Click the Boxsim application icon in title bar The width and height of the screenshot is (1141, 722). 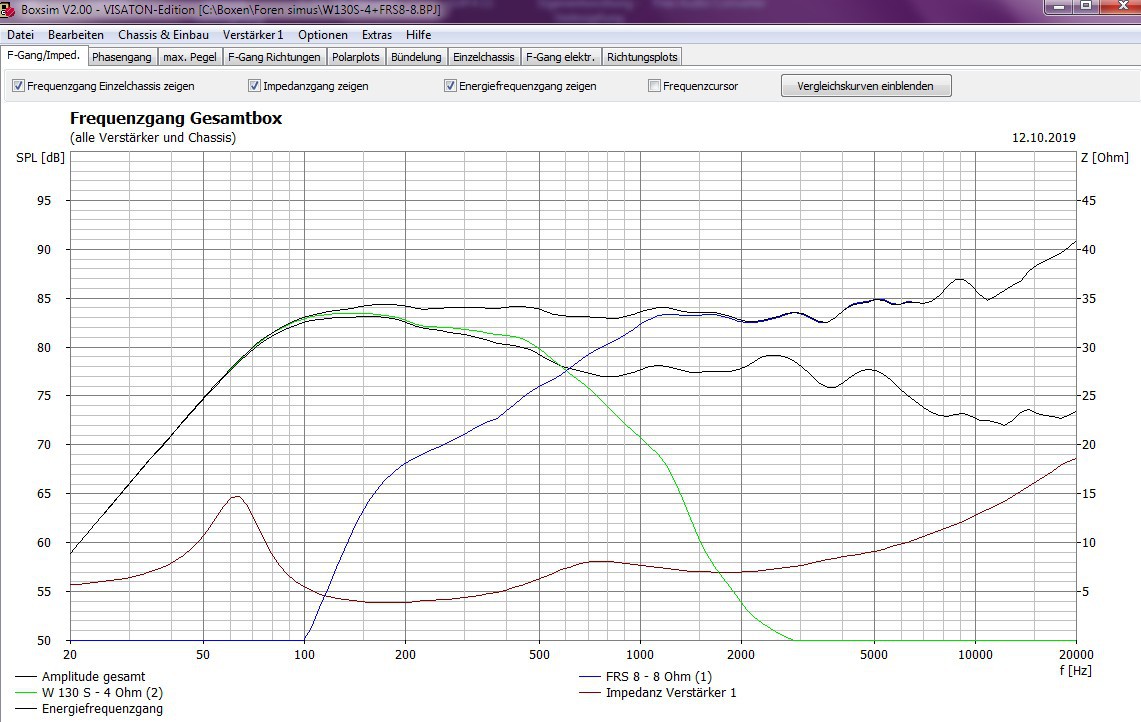click(x=7, y=9)
